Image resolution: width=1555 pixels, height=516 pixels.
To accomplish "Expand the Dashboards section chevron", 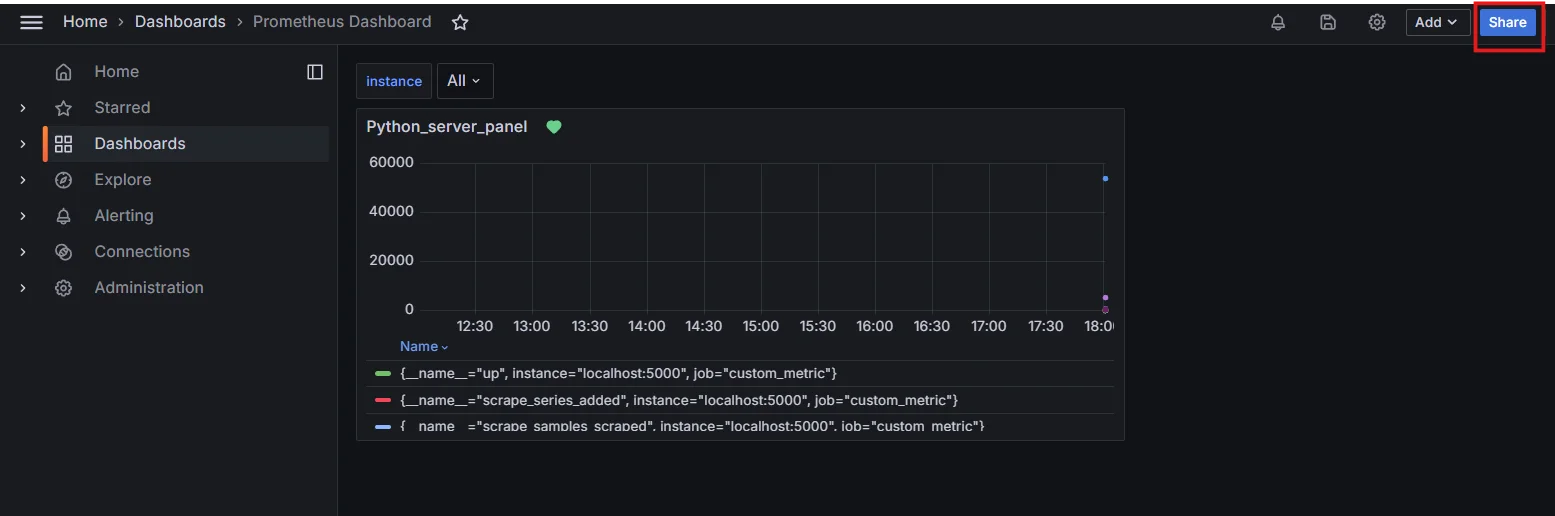I will [x=23, y=144].
